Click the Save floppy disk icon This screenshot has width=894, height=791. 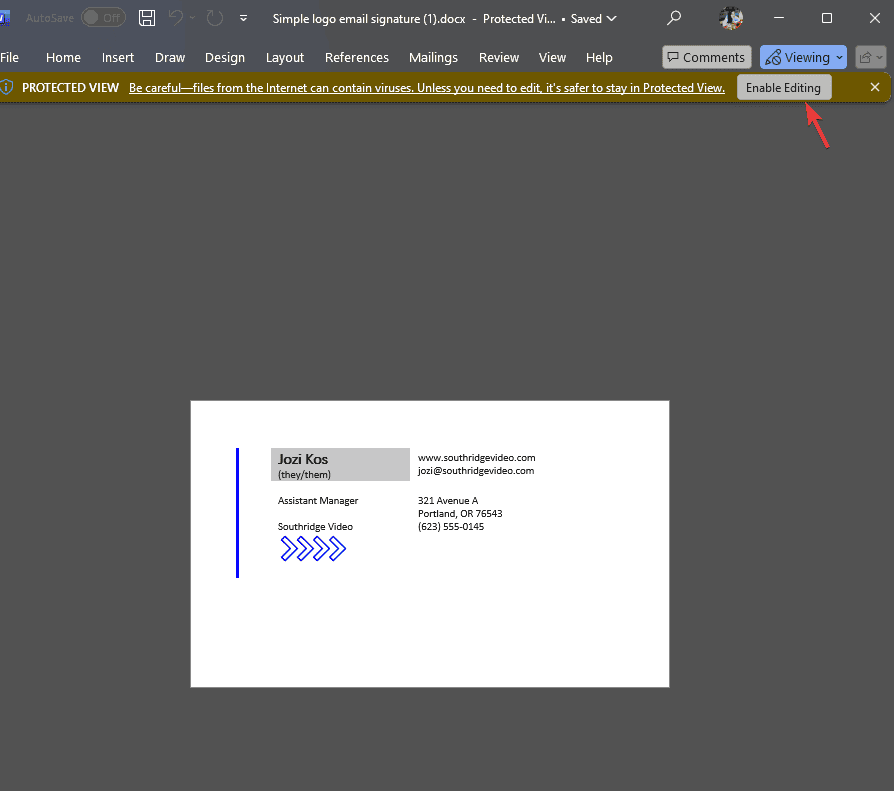tap(147, 18)
